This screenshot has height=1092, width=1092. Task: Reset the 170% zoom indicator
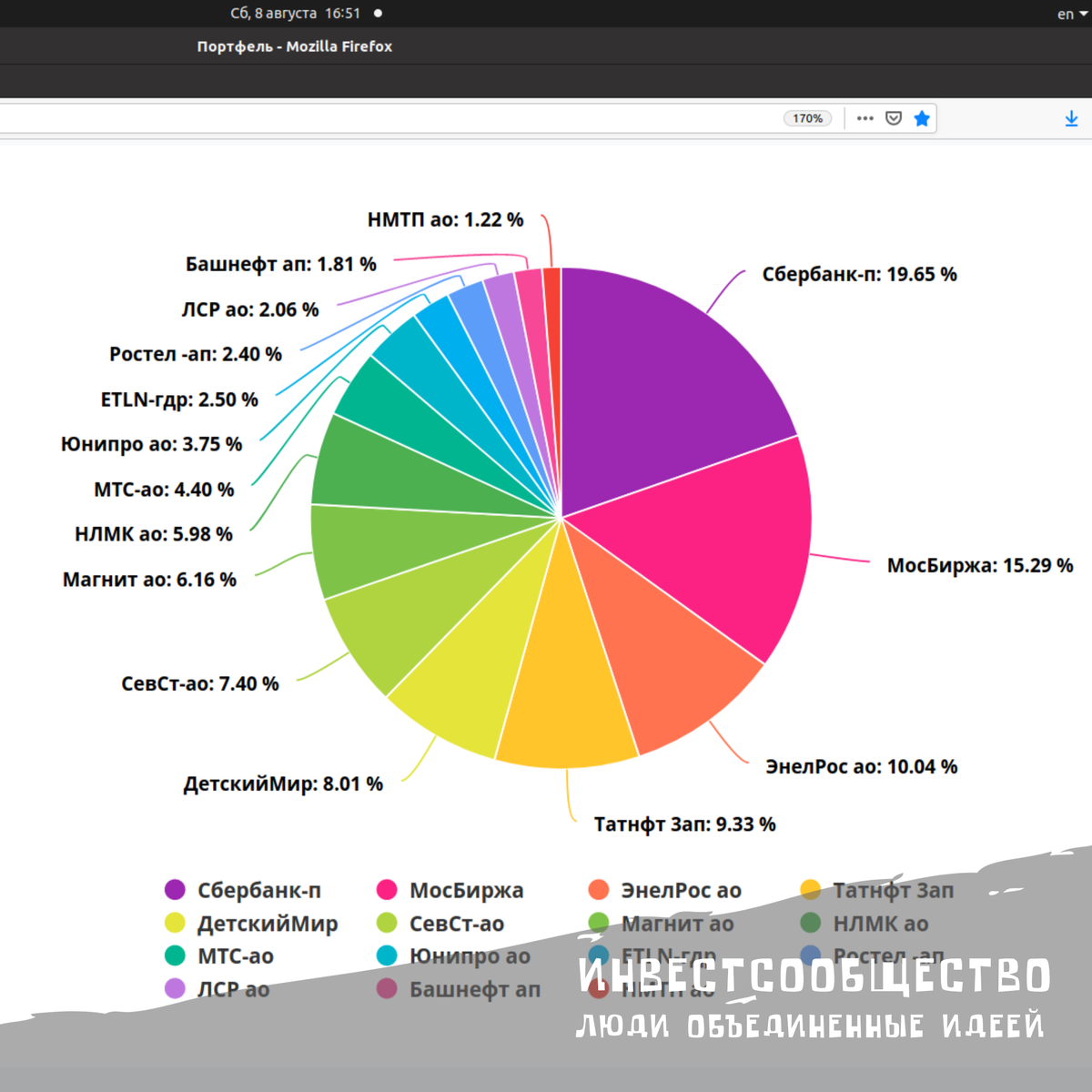point(807,118)
